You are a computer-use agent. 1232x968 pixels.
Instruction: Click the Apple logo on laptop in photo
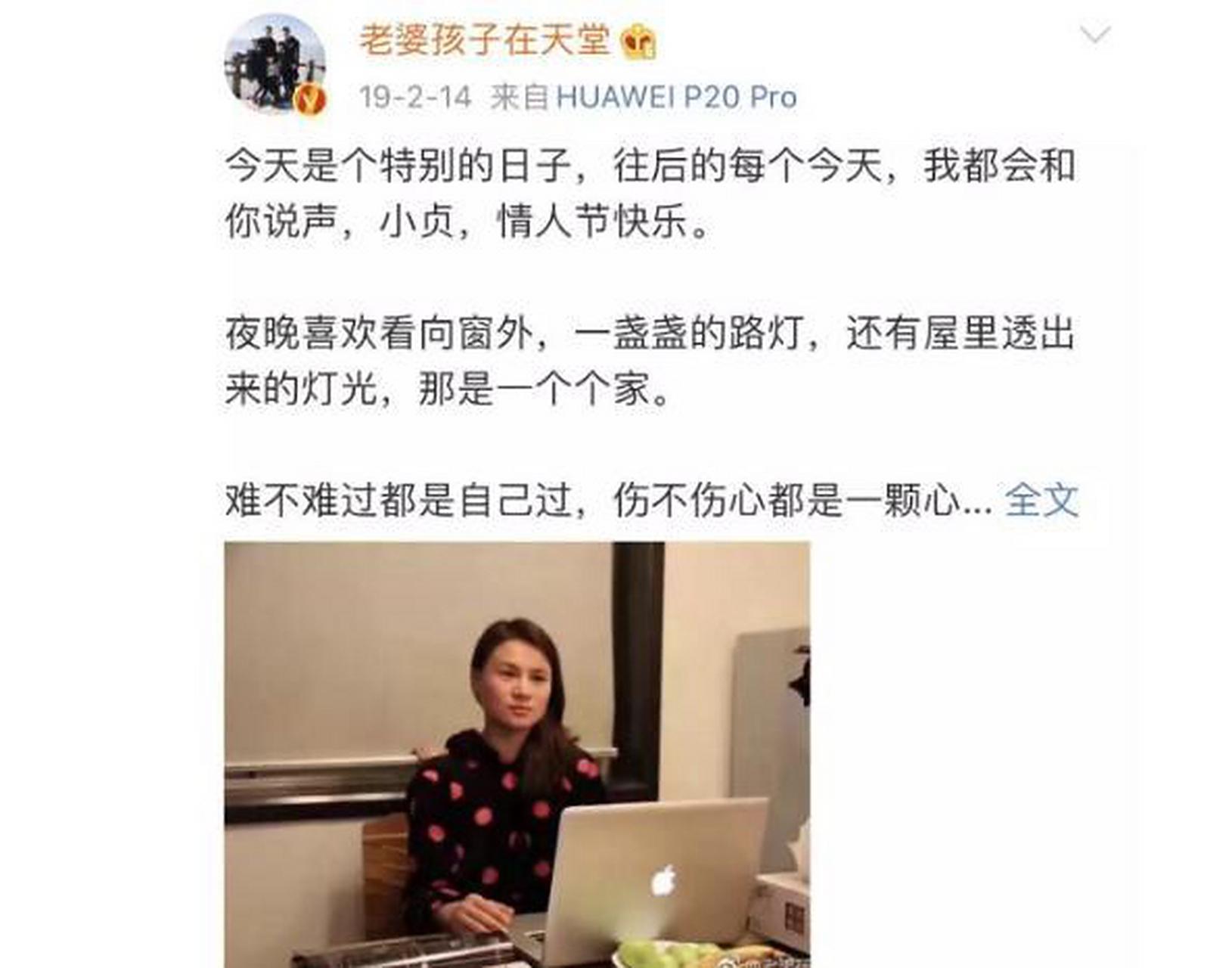point(663,880)
